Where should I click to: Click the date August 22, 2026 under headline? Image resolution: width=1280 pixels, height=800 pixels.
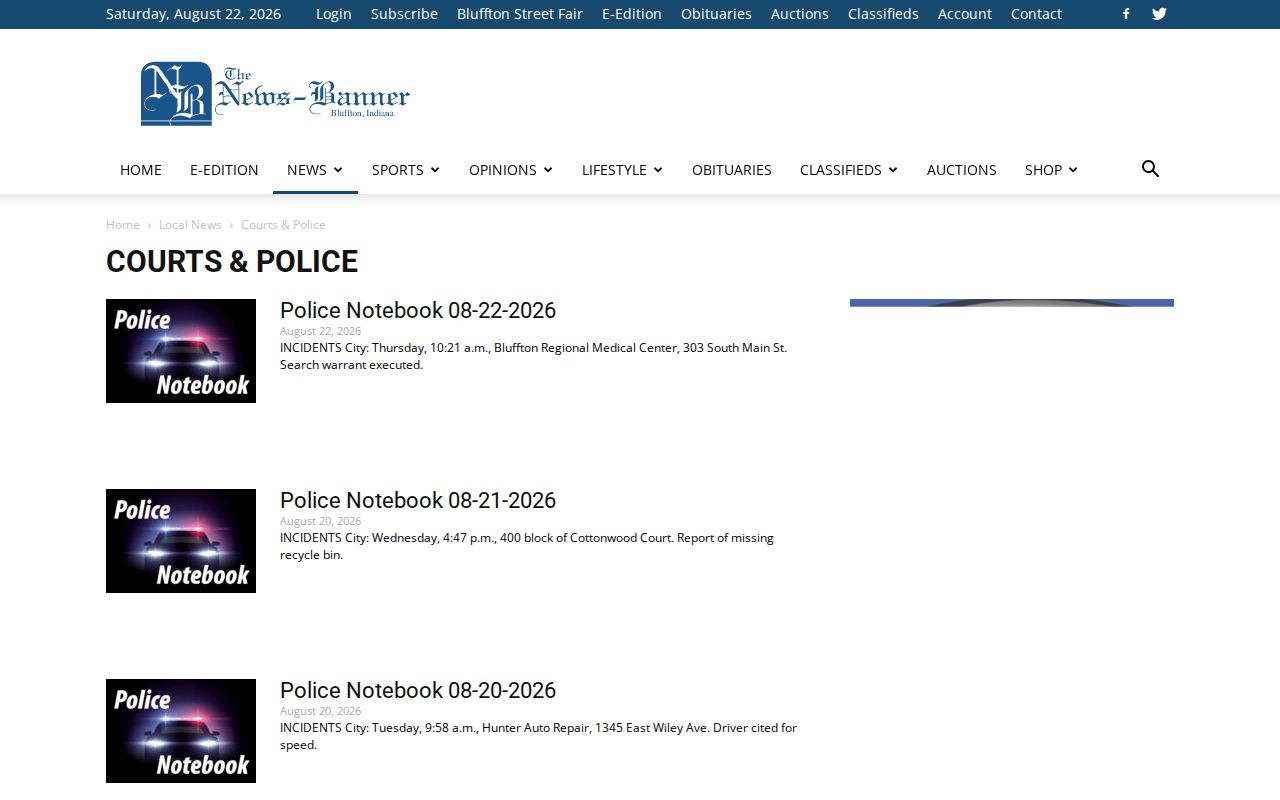click(x=320, y=331)
